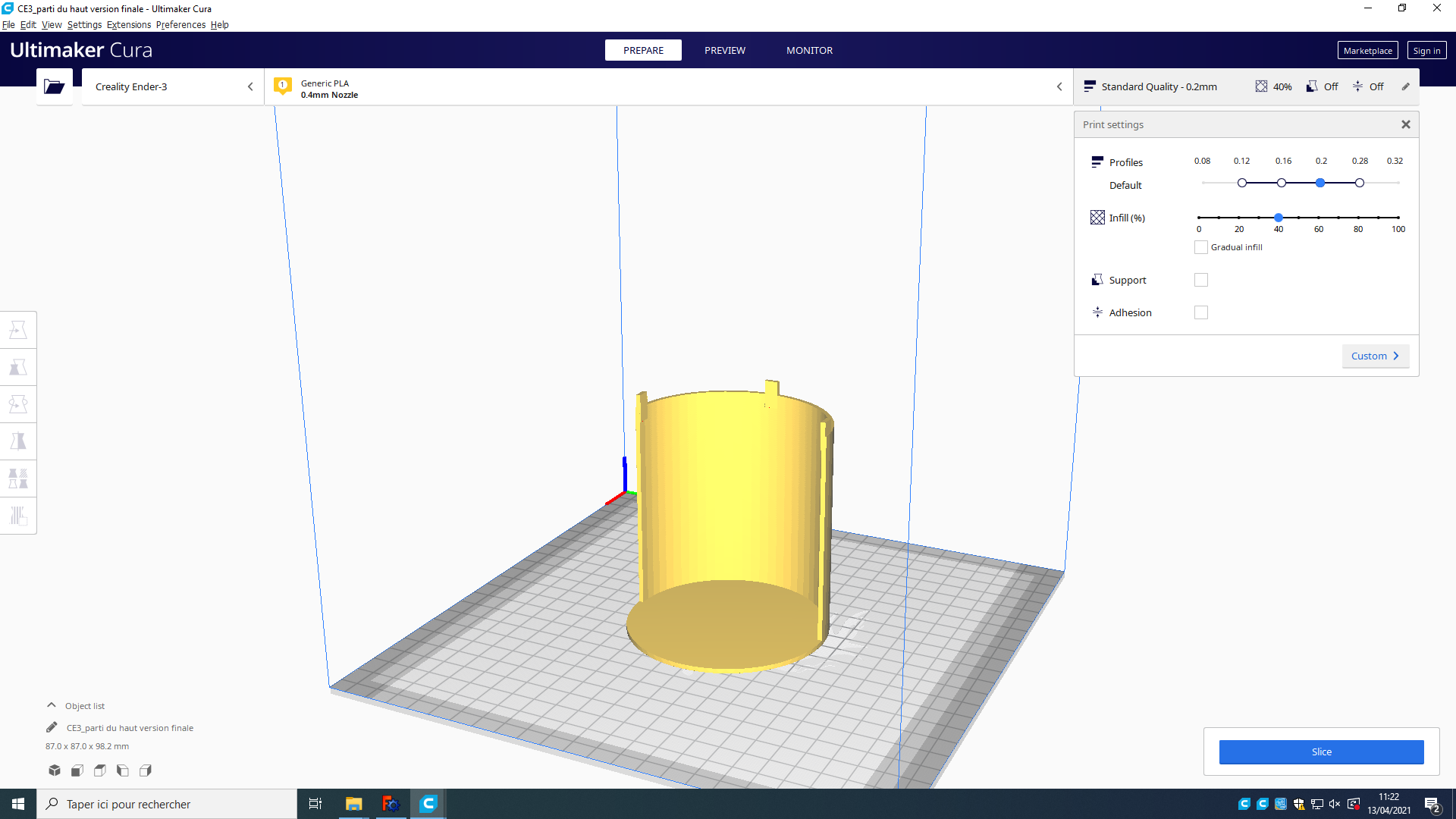Viewport: 1456px width, 819px height.
Task: Click the pencil icon beside the object name
Action: click(52, 727)
